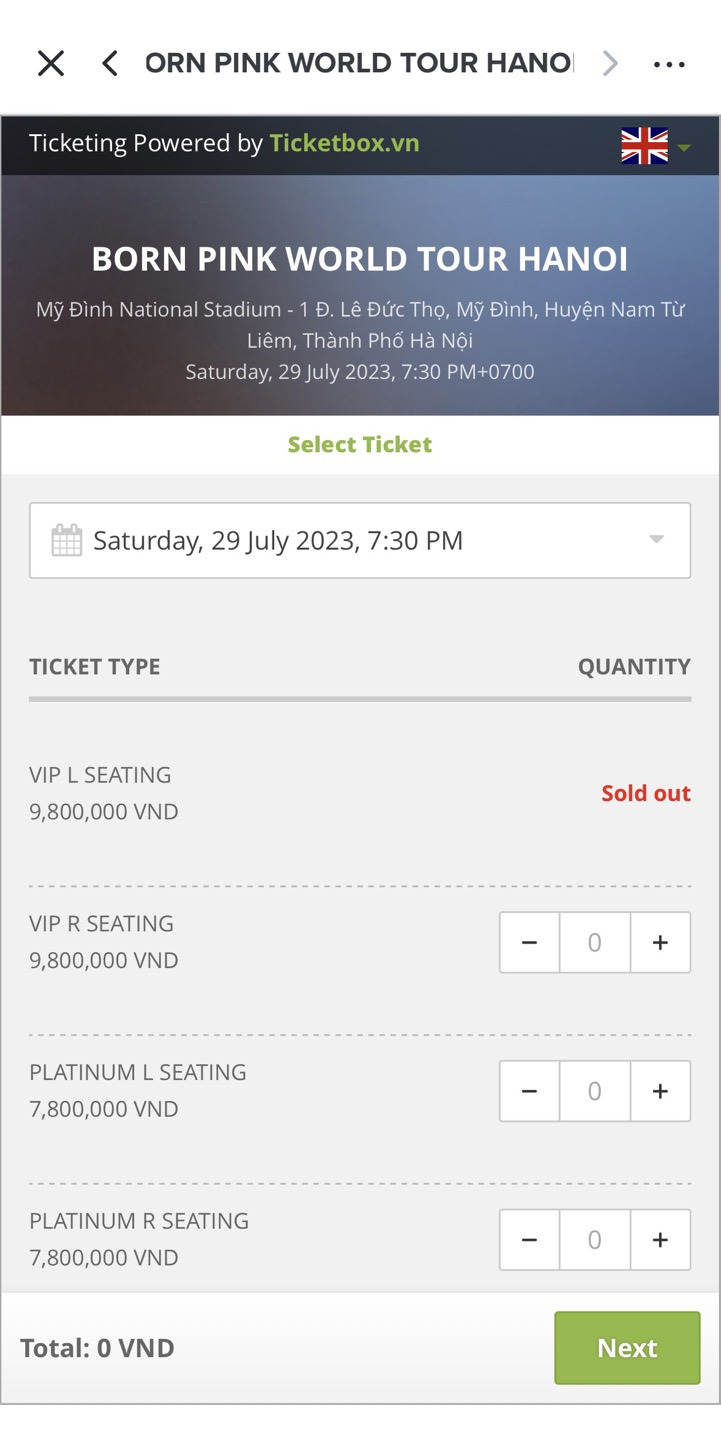The height and width of the screenshot is (1440, 721).
Task: Click the UK flag language icon
Action: [x=644, y=146]
